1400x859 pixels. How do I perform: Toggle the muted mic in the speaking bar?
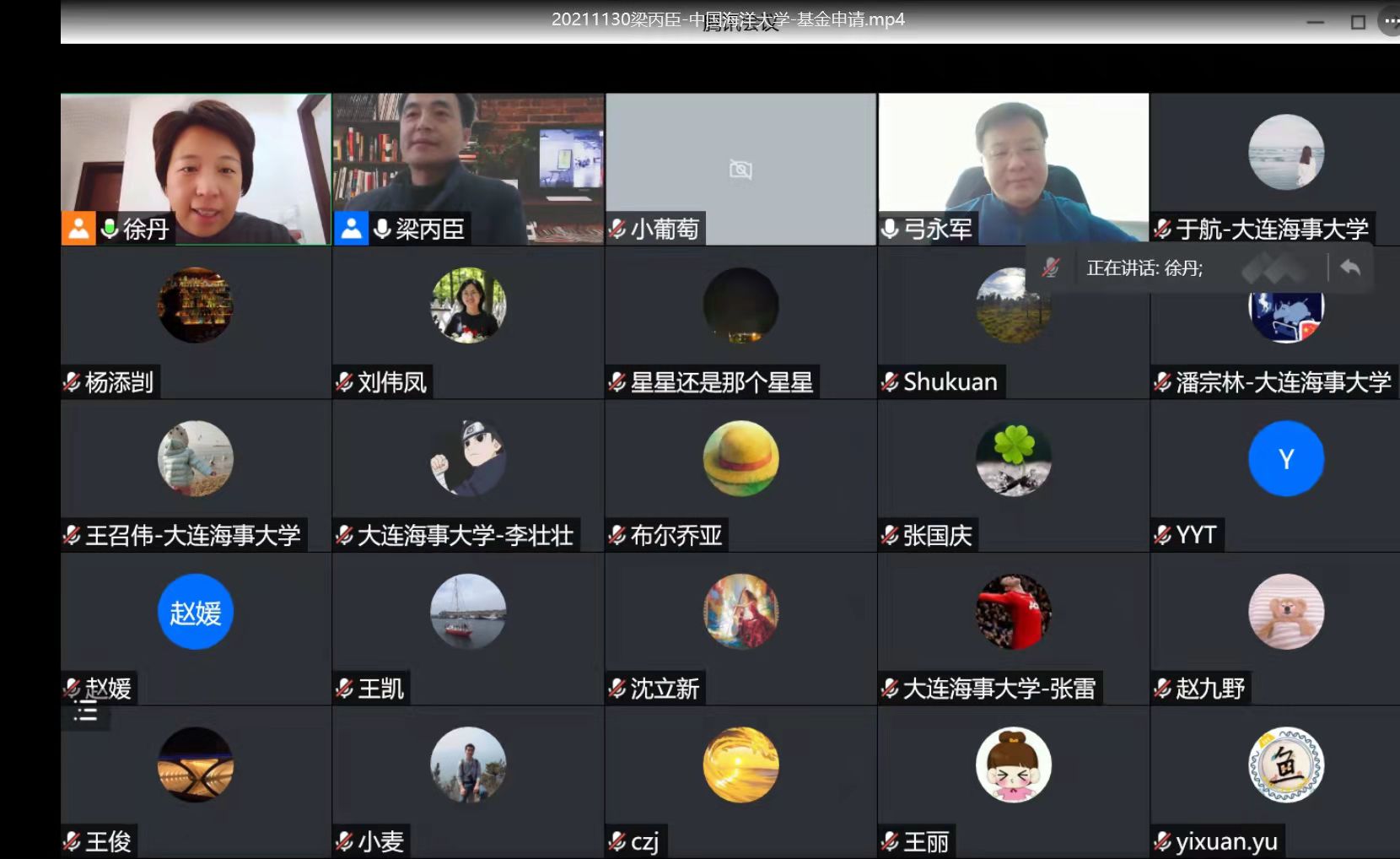(1051, 268)
